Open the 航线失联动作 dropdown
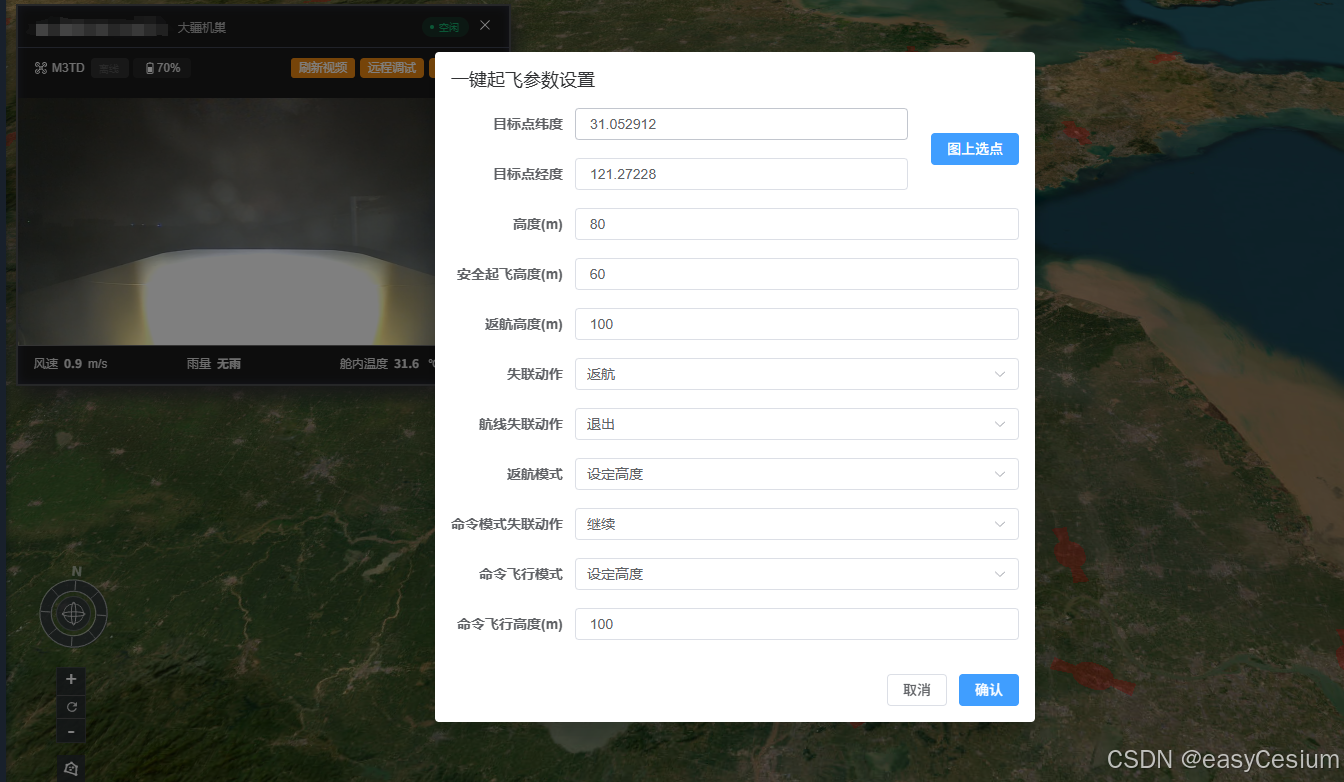The height and width of the screenshot is (782, 1344). coord(797,424)
